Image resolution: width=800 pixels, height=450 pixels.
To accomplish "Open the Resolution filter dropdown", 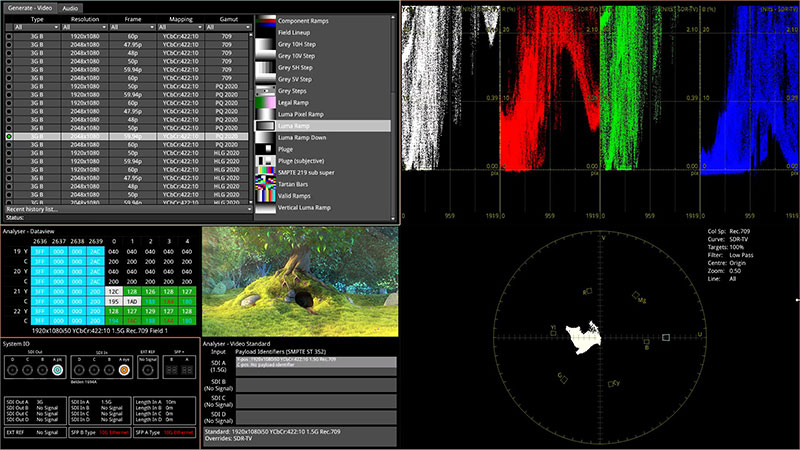I will pyautogui.click(x=86, y=27).
